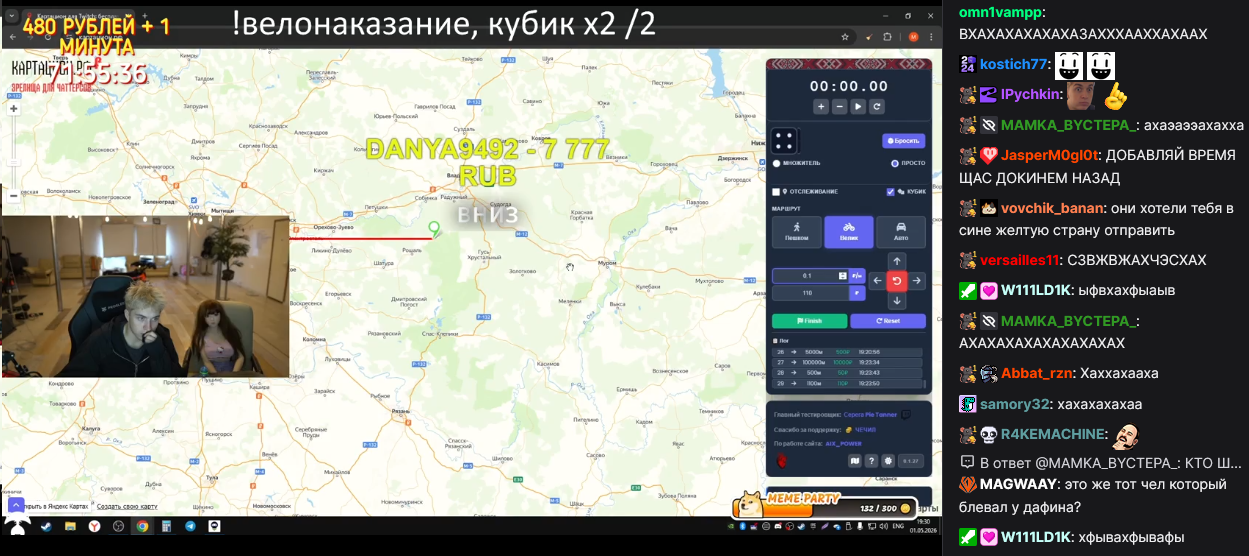Click the purple ₽ button beside 110
Image resolution: width=1249 pixels, height=556 pixels.
[x=857, y=293]
